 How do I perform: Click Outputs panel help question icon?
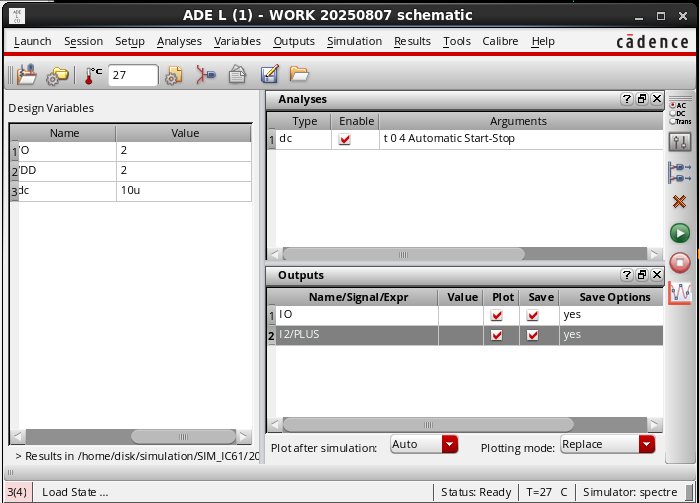coord(627,275)
